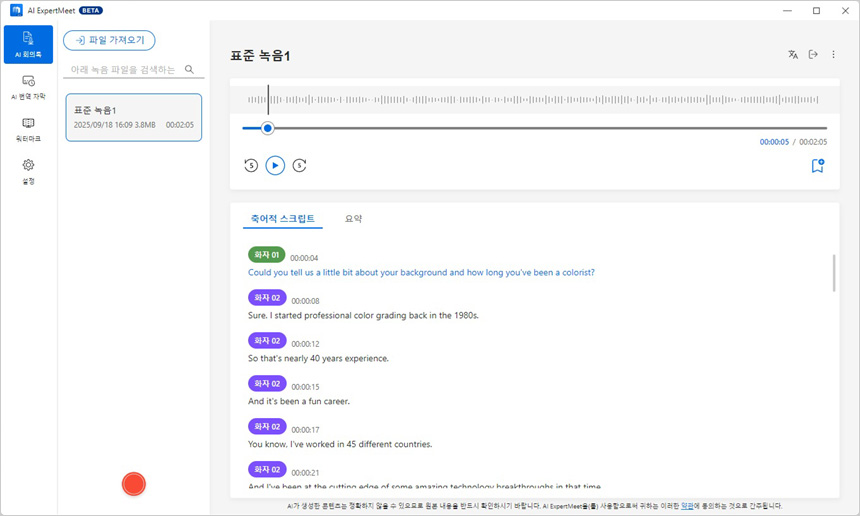Add a bookmark with the bookmark icon
Viewport: 860px width, 516px height.
coord(817,166)
